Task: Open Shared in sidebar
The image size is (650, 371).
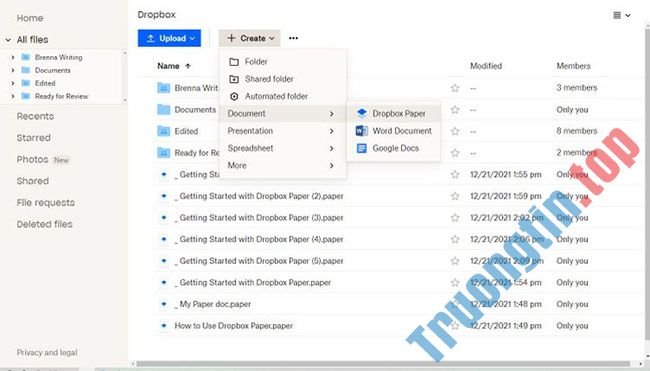Action: click(33, 181)
